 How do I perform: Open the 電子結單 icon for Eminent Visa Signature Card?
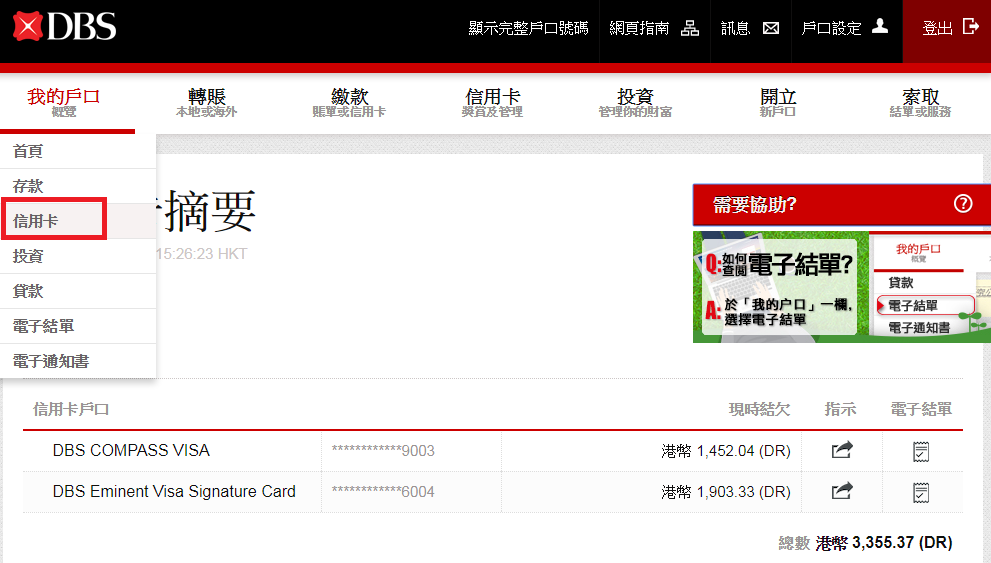(x=921, y=491)
